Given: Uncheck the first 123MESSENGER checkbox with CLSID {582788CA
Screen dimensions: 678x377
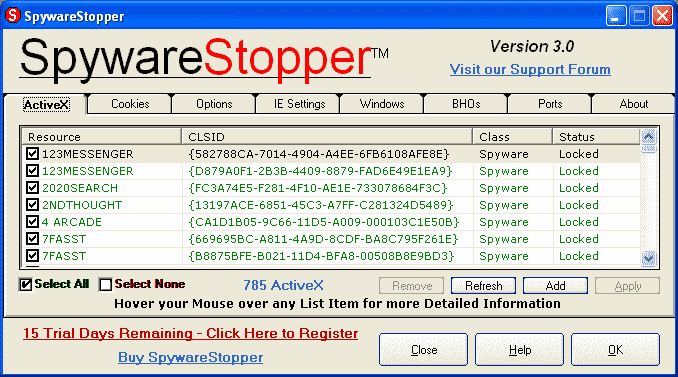Looking at the screenshot, I should click(x=32, y=154).
